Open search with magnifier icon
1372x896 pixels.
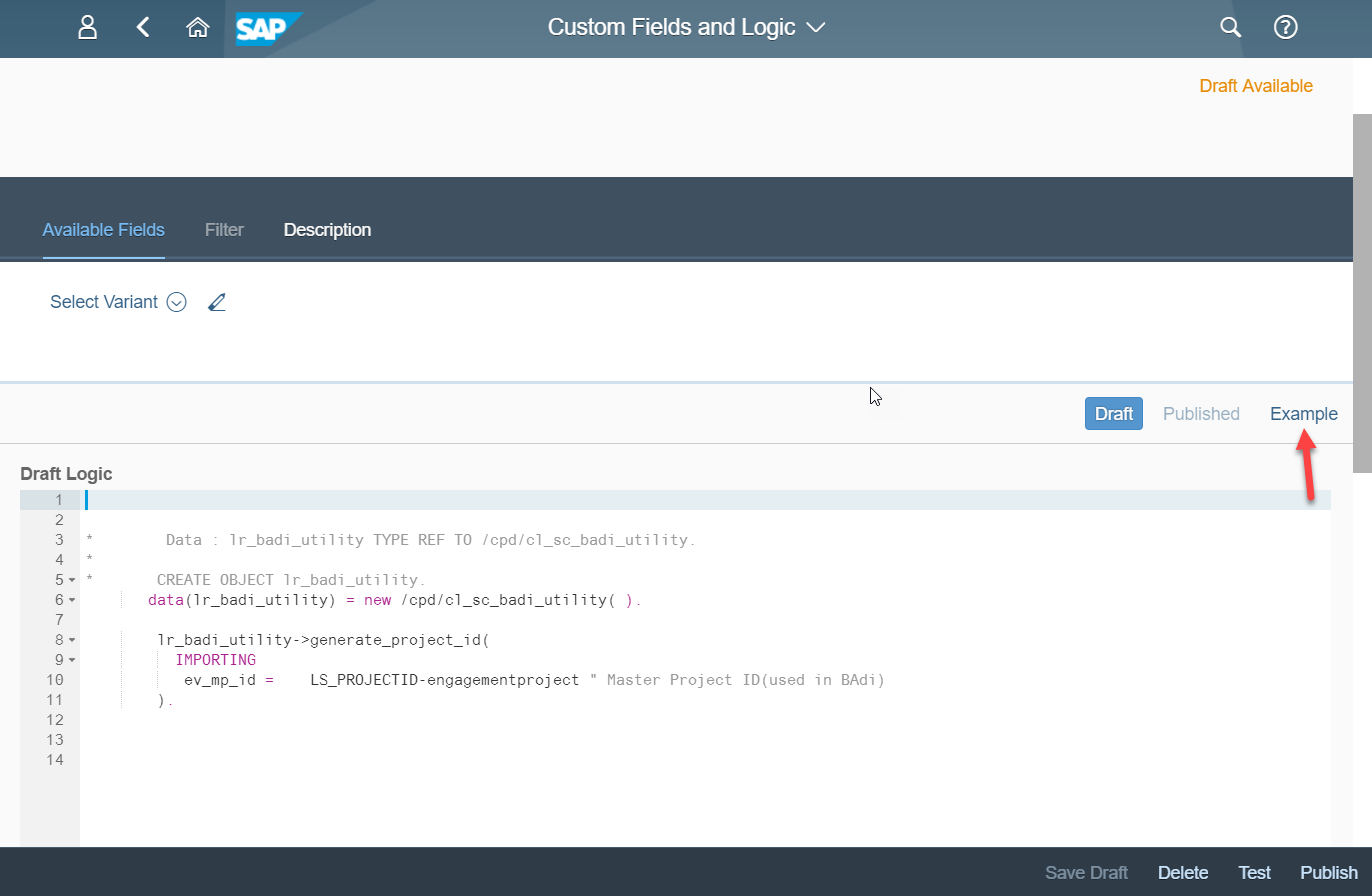click(1230, 28)
